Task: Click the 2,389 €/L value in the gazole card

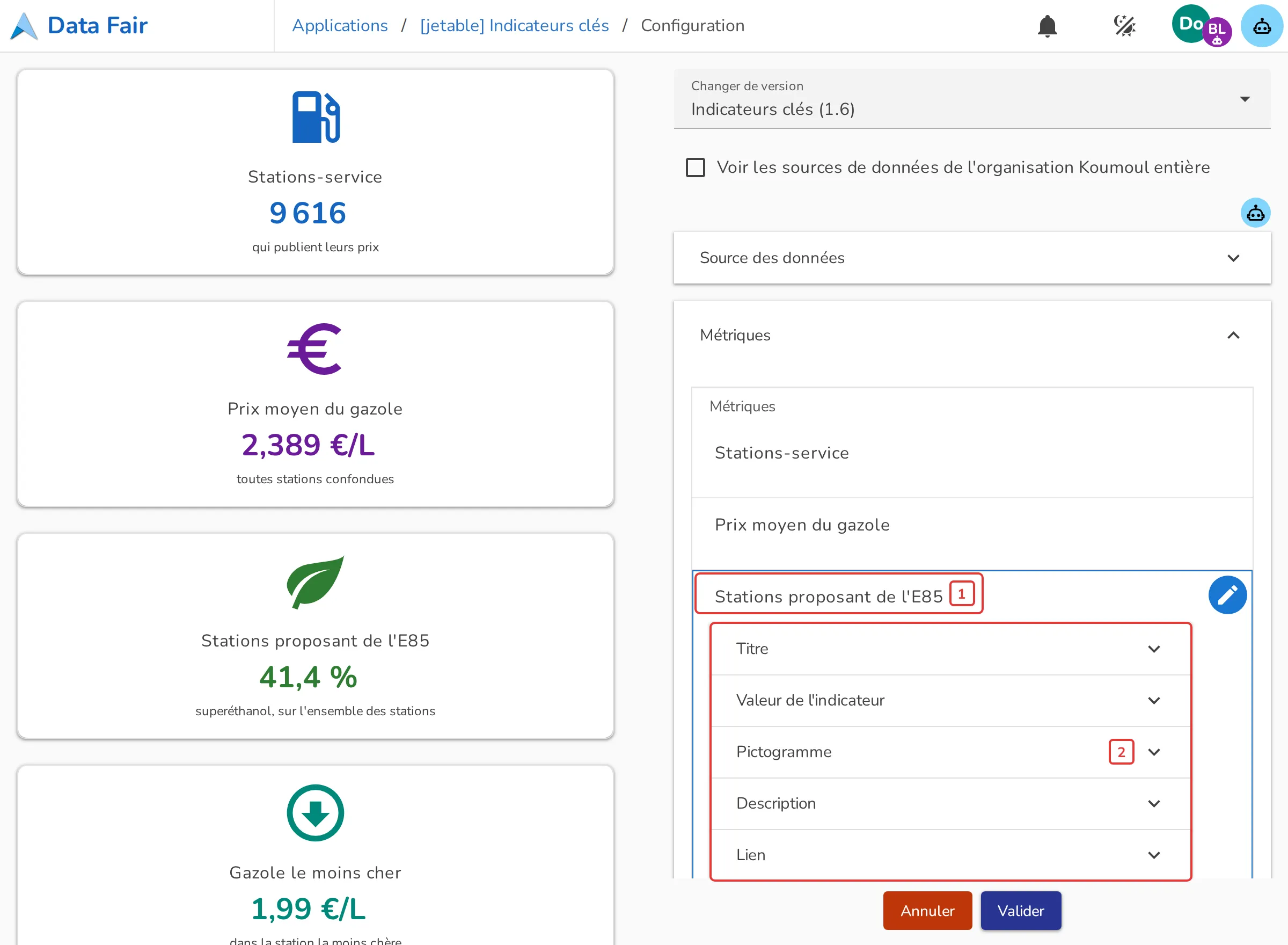Action: pyautogui.click(x=308, y=445)
